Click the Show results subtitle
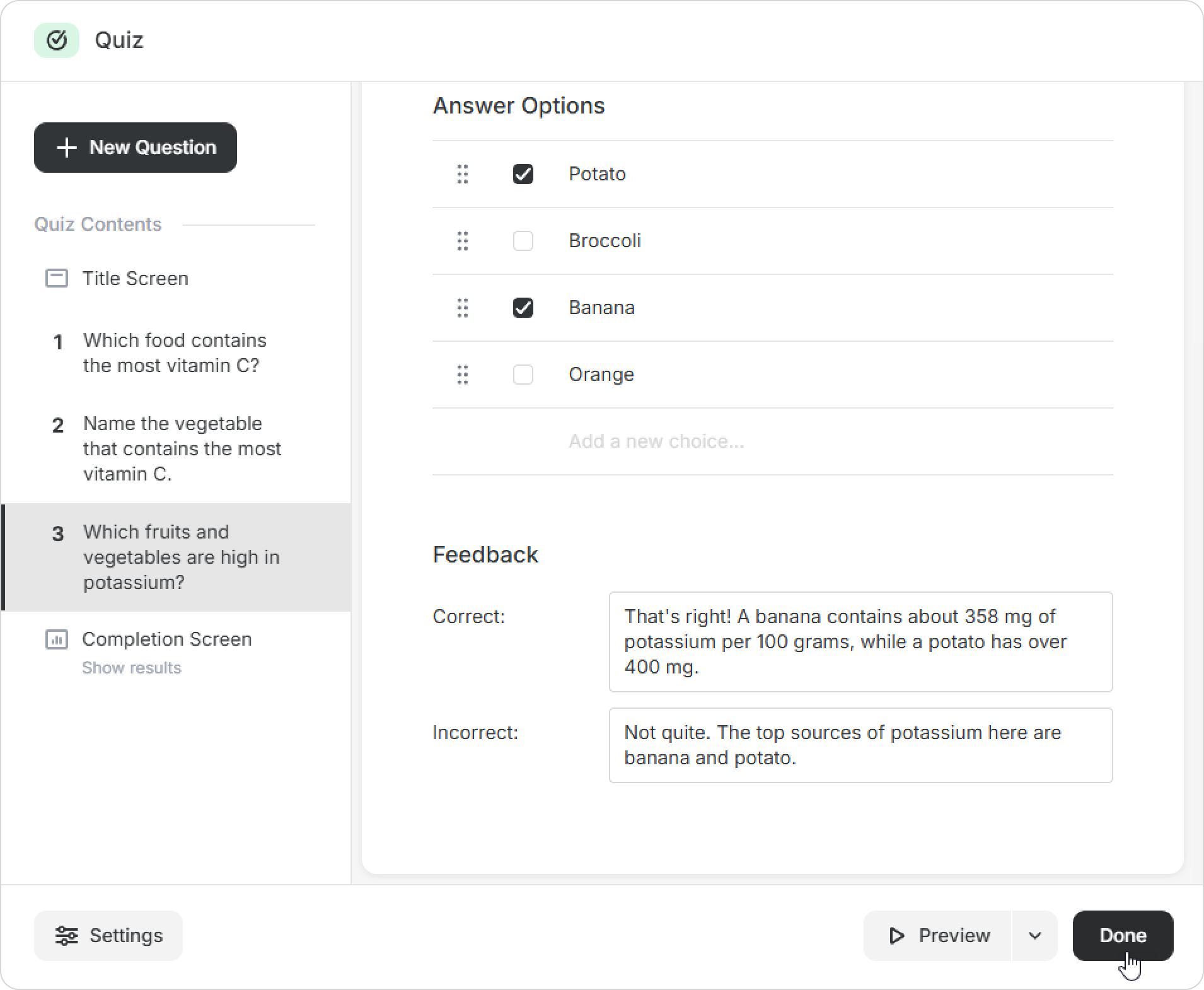 pos(132,668)
